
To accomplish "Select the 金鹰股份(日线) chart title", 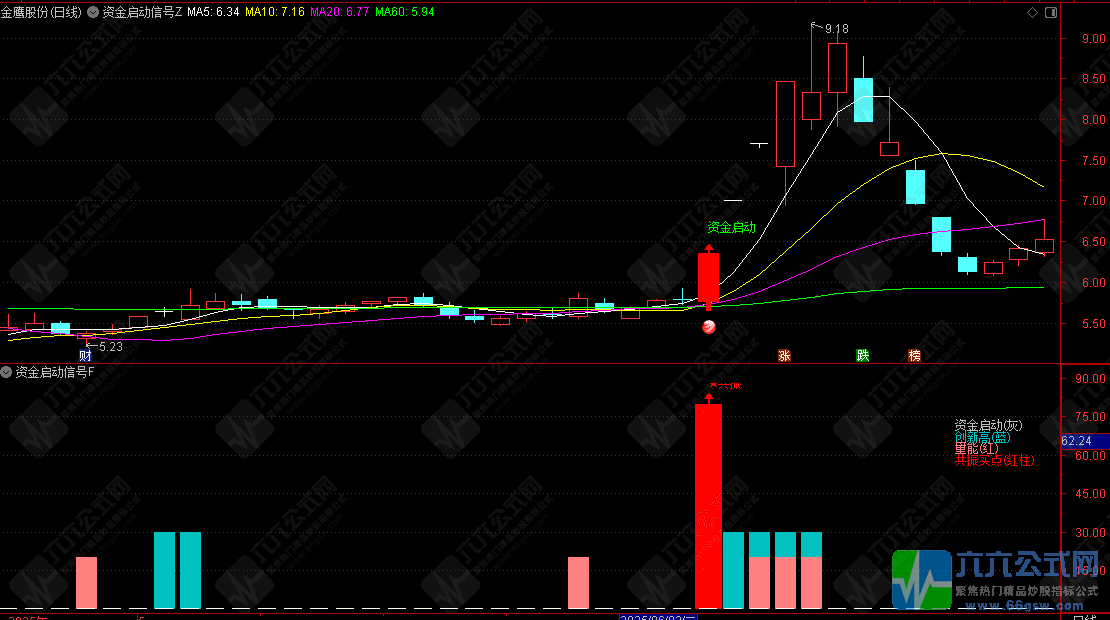I will coord(41,12).
